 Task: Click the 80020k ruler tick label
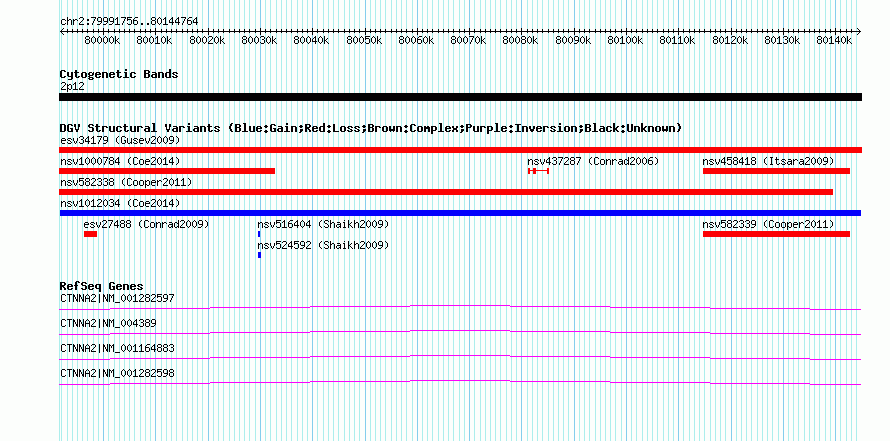[207, 40]
